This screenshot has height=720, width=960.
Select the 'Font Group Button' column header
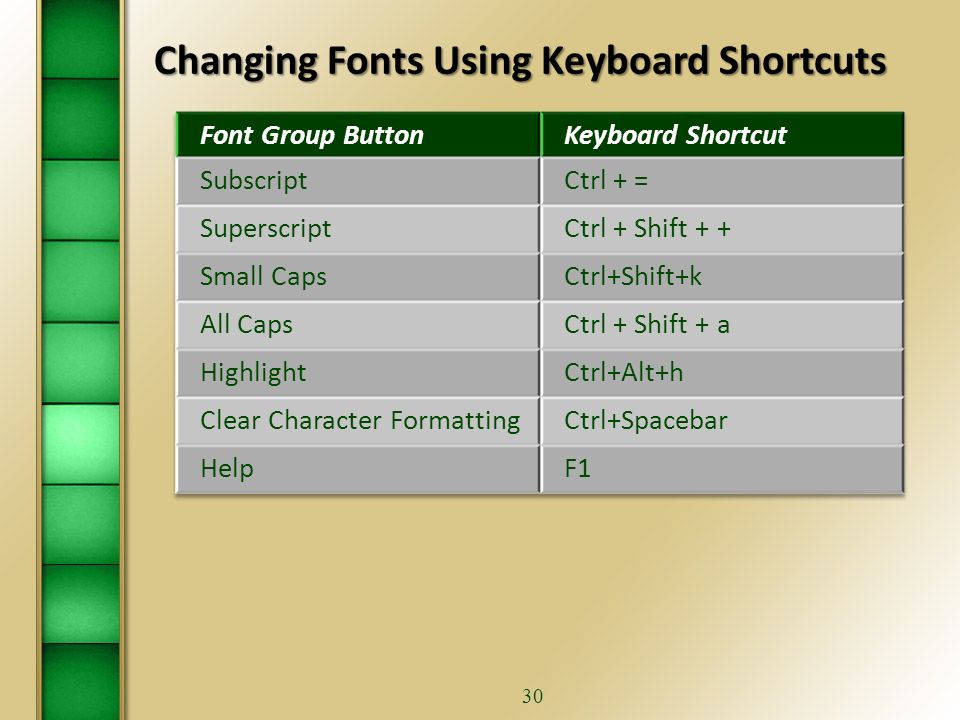359,135
